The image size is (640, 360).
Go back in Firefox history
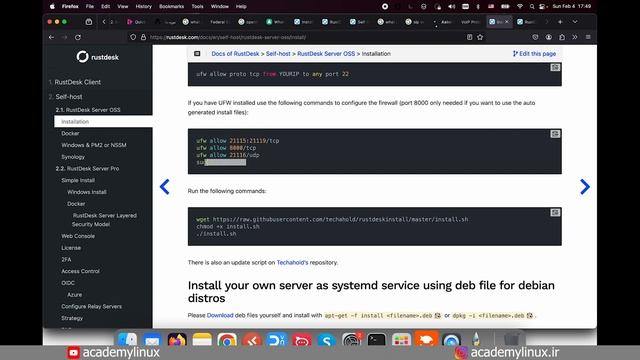pos(51,37)
